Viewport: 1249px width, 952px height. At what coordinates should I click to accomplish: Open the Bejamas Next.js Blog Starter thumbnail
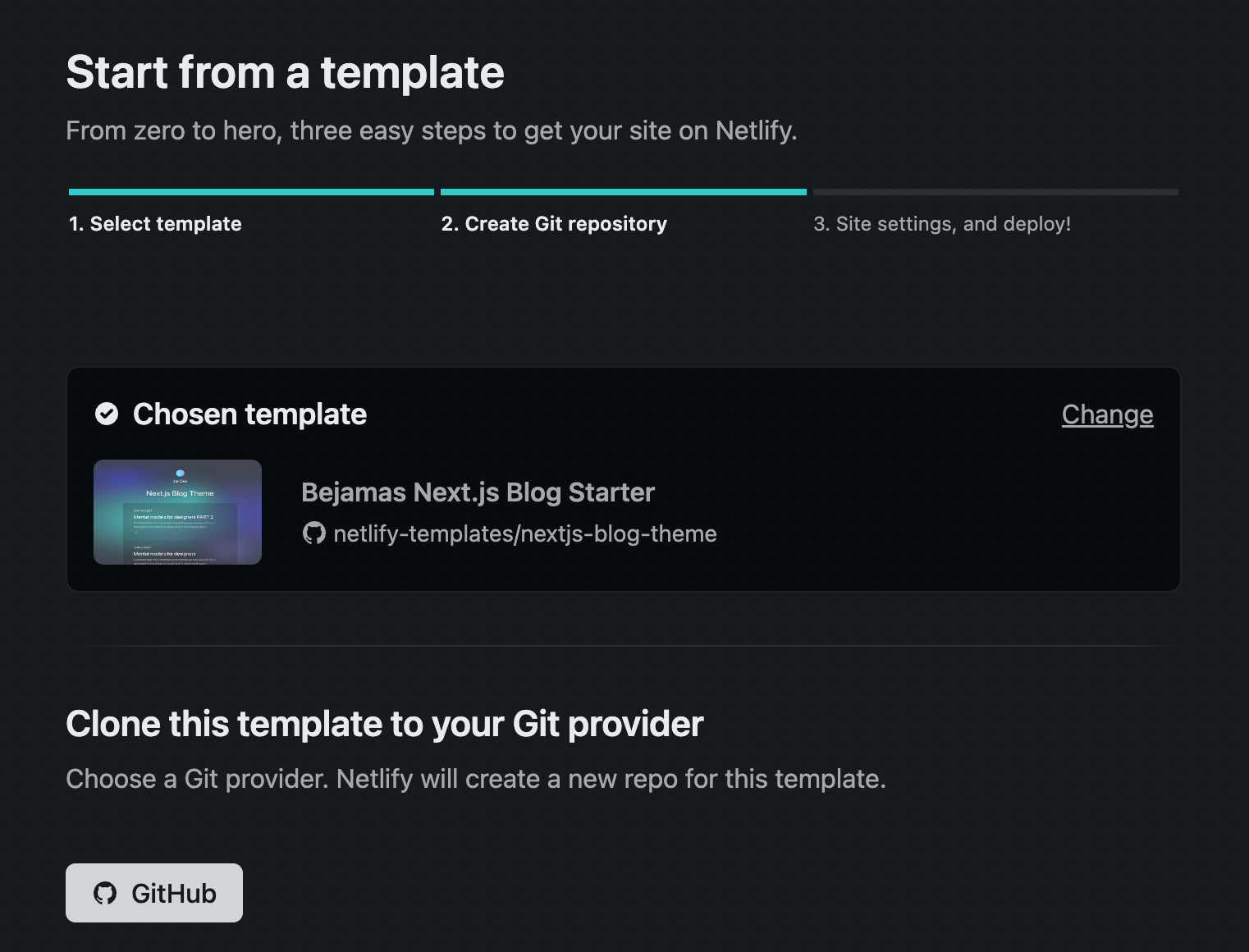point(177,512)
